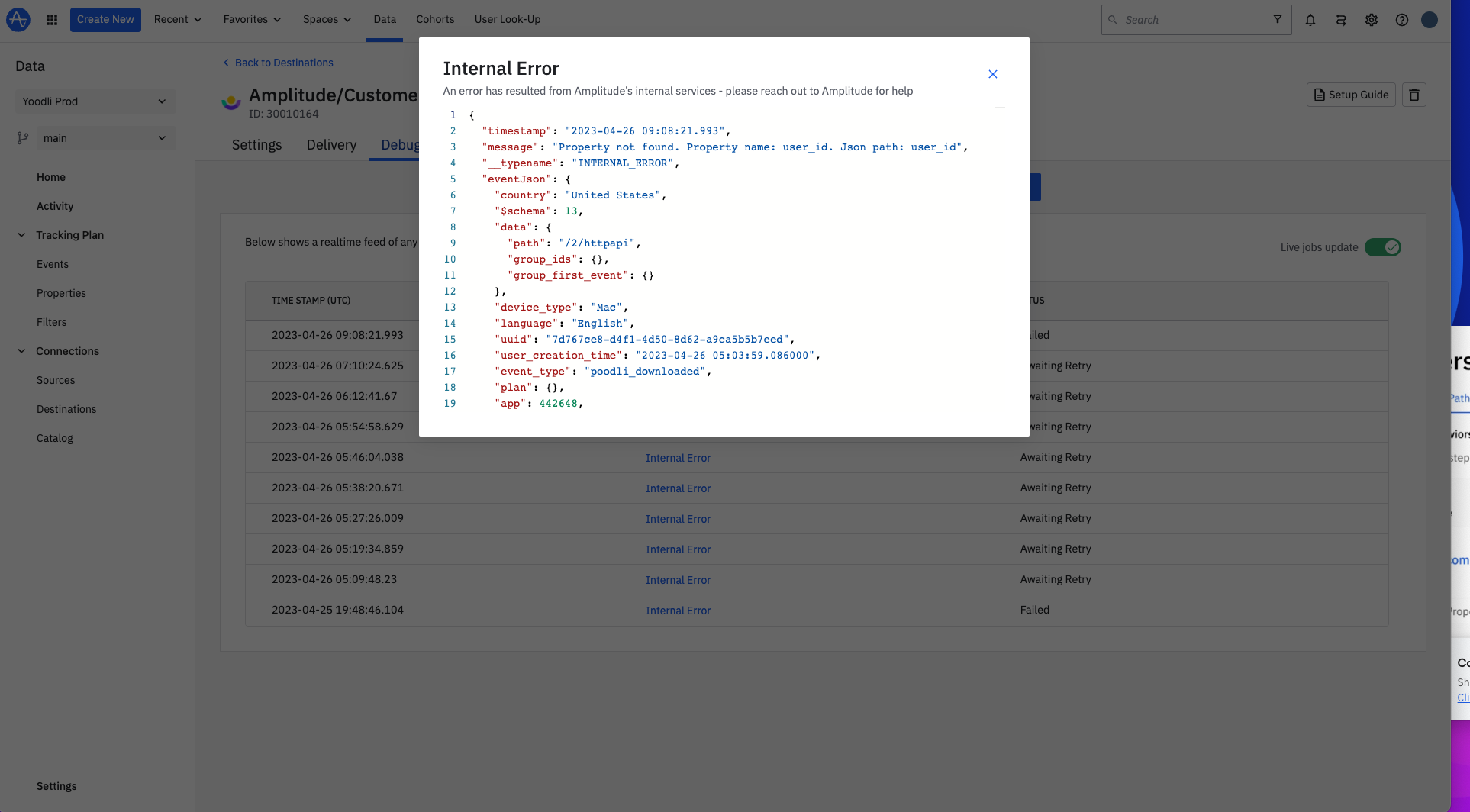
Task: Open Filters under Tracking Plan
Action: coord(52,322)
